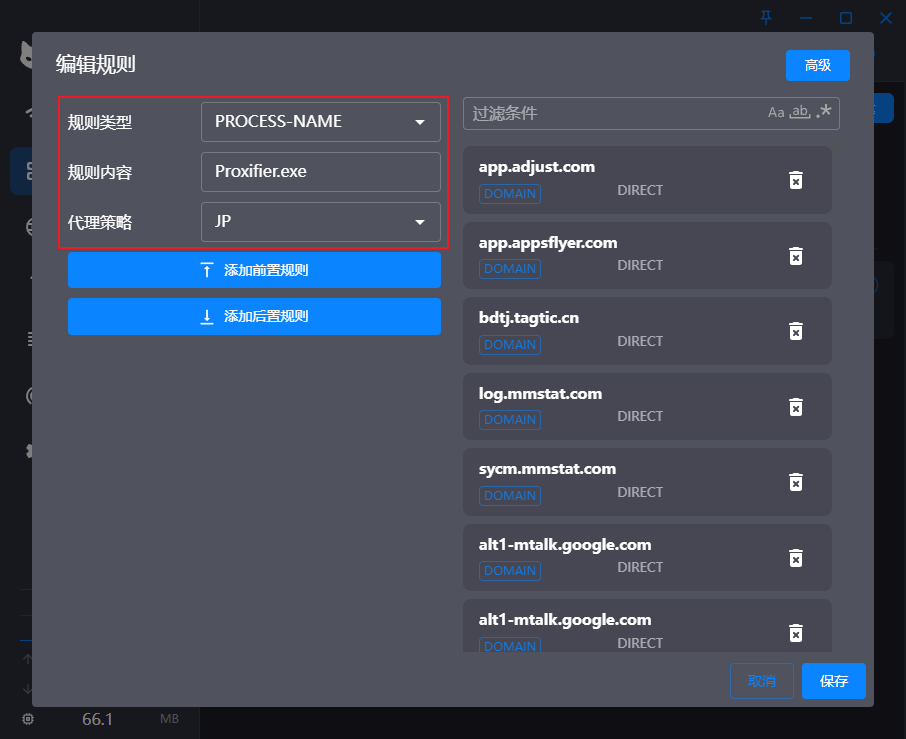This screenshot has width=906, height=739.
Task: Delete the app.adjust.com rule
Action: point(796,180)
